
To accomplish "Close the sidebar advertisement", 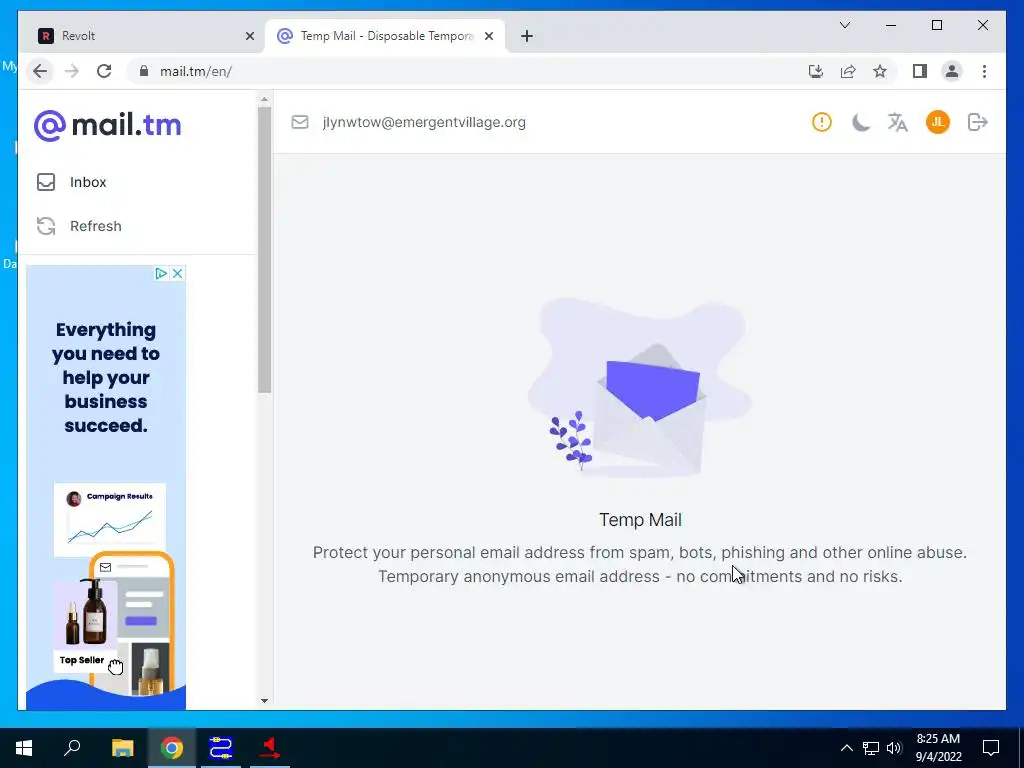I will [x=177, y=274].
